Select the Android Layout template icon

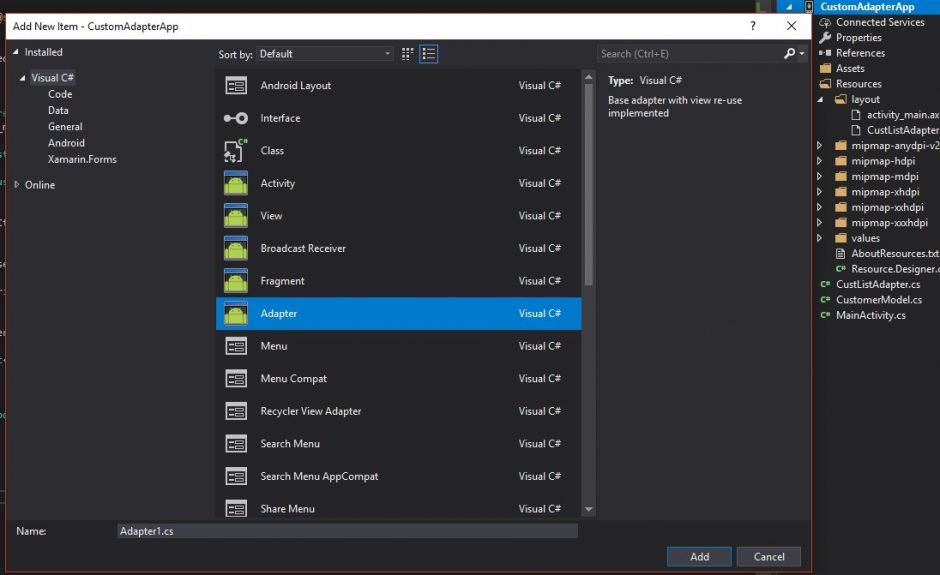coord(236,86)
